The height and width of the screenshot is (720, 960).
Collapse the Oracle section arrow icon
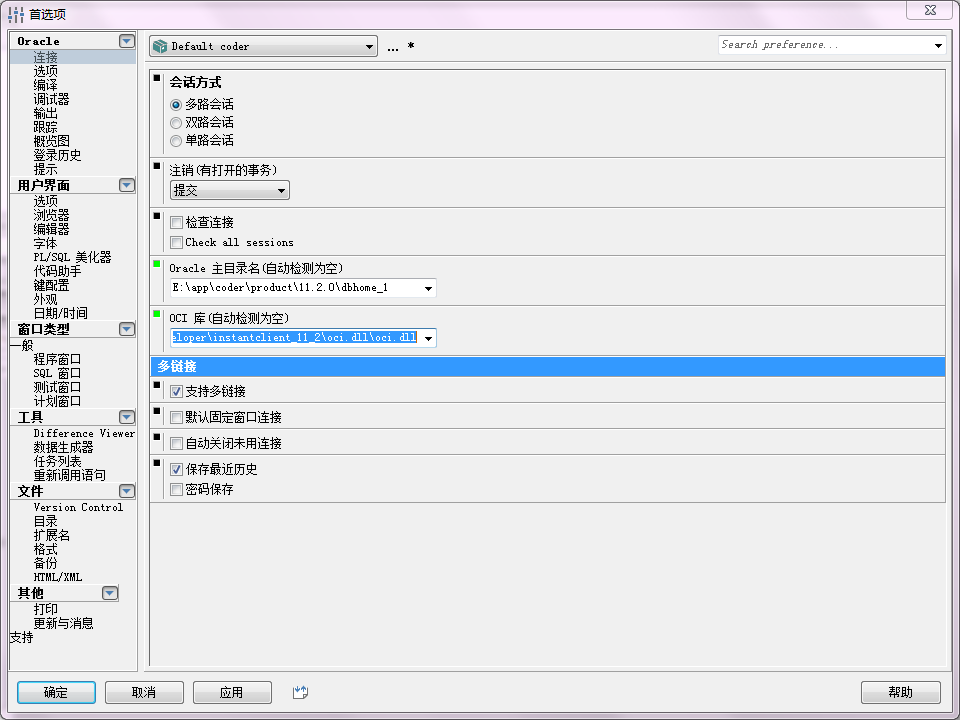pyautogui.click(x=127, y=41)
